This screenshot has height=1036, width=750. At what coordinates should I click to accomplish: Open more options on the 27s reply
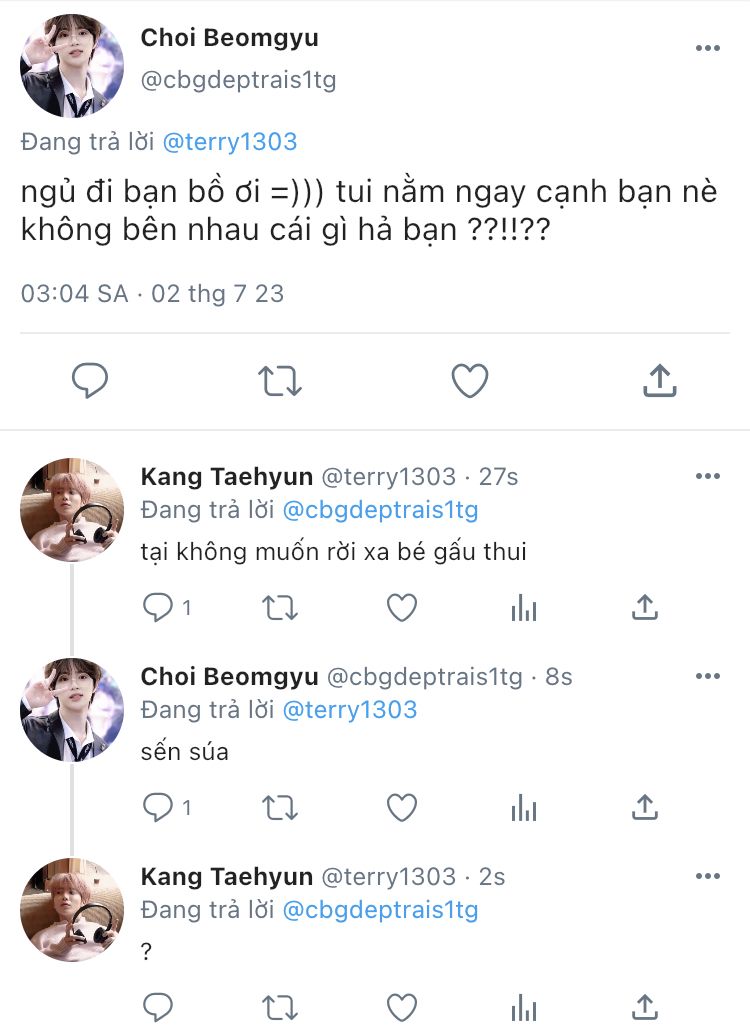tap(708, 476)
